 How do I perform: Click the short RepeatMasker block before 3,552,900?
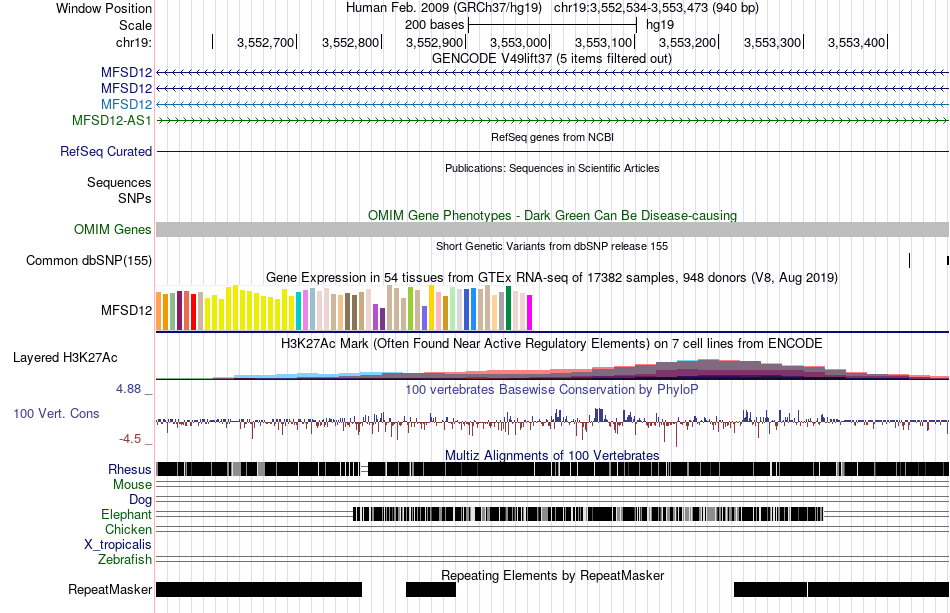tap(431, 589)
